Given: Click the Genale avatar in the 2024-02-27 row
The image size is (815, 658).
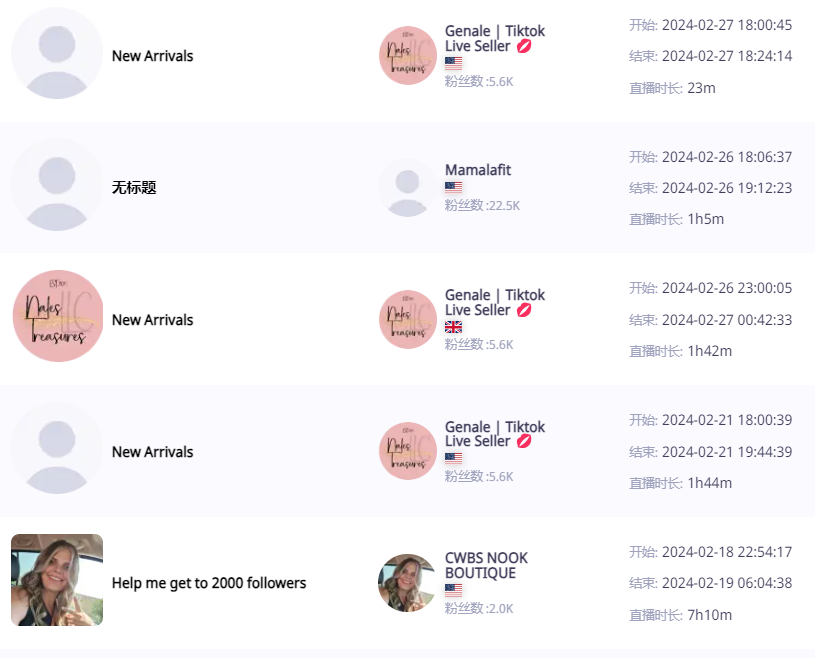Looking at the screenshot, I should [408, 55].
